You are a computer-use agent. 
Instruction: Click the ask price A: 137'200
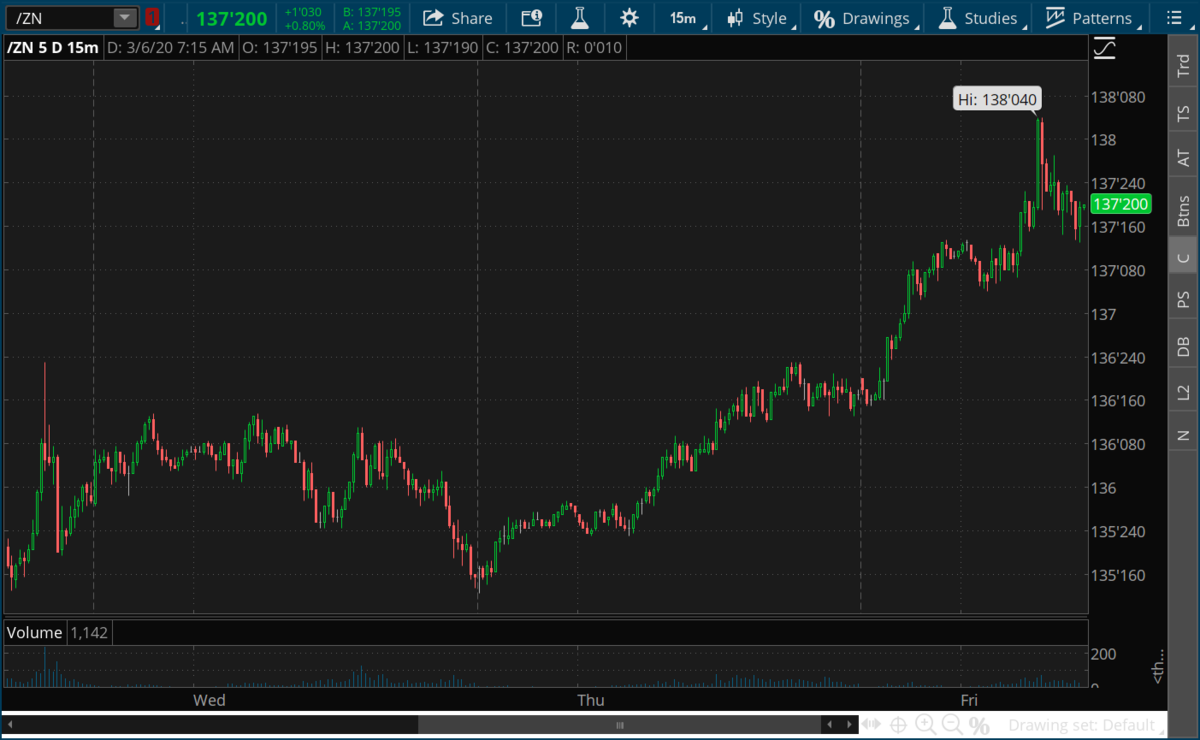(372, 26)
